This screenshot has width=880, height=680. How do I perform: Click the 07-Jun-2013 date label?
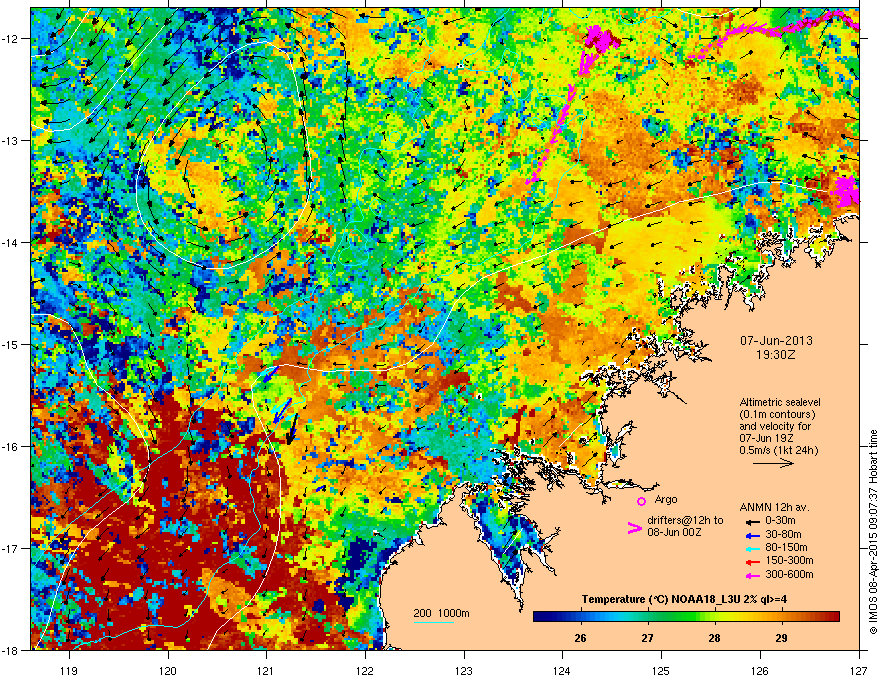pos(776,341)
